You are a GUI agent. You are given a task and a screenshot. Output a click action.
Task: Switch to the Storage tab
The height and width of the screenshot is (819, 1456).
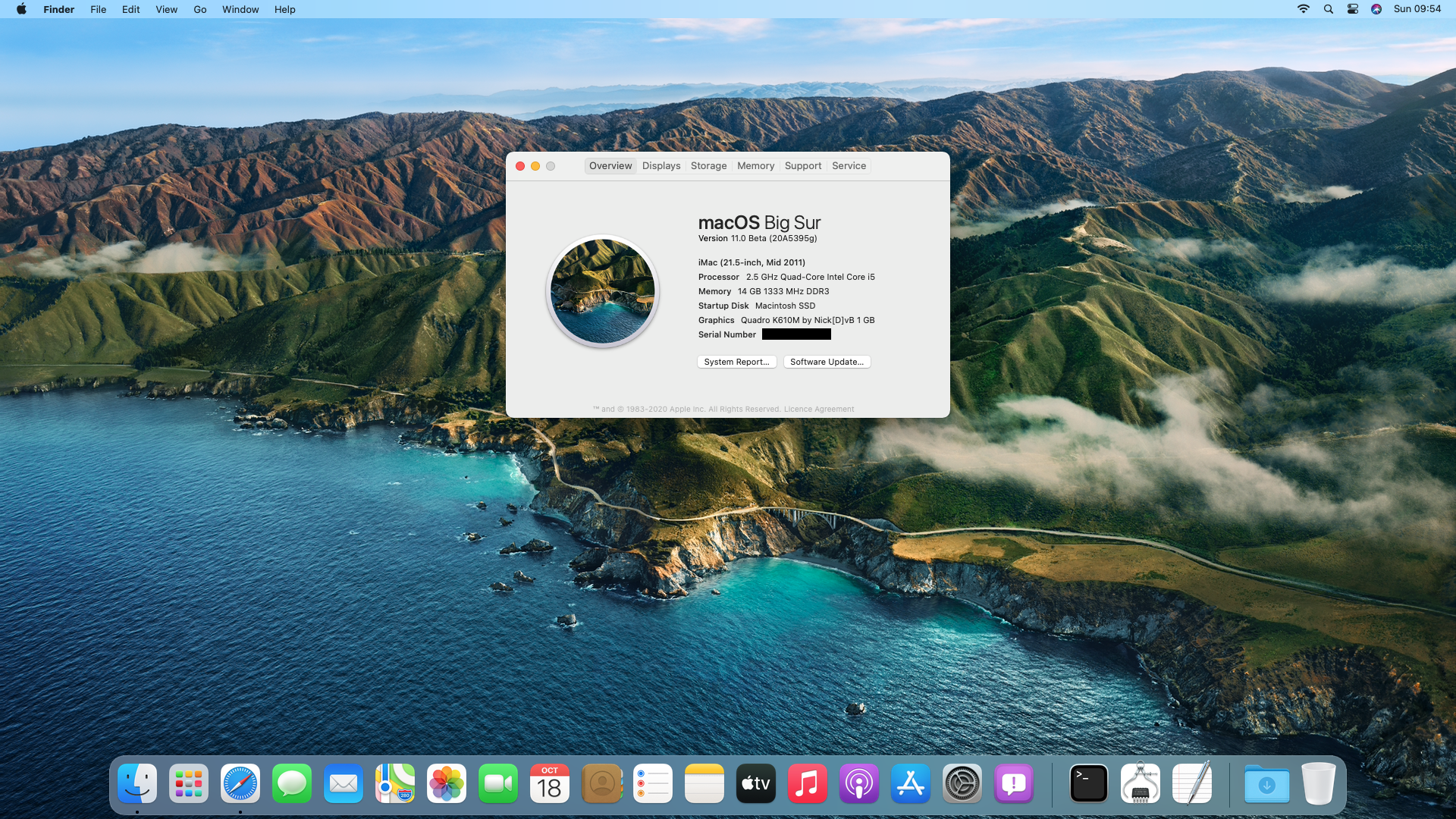(708, 165)
